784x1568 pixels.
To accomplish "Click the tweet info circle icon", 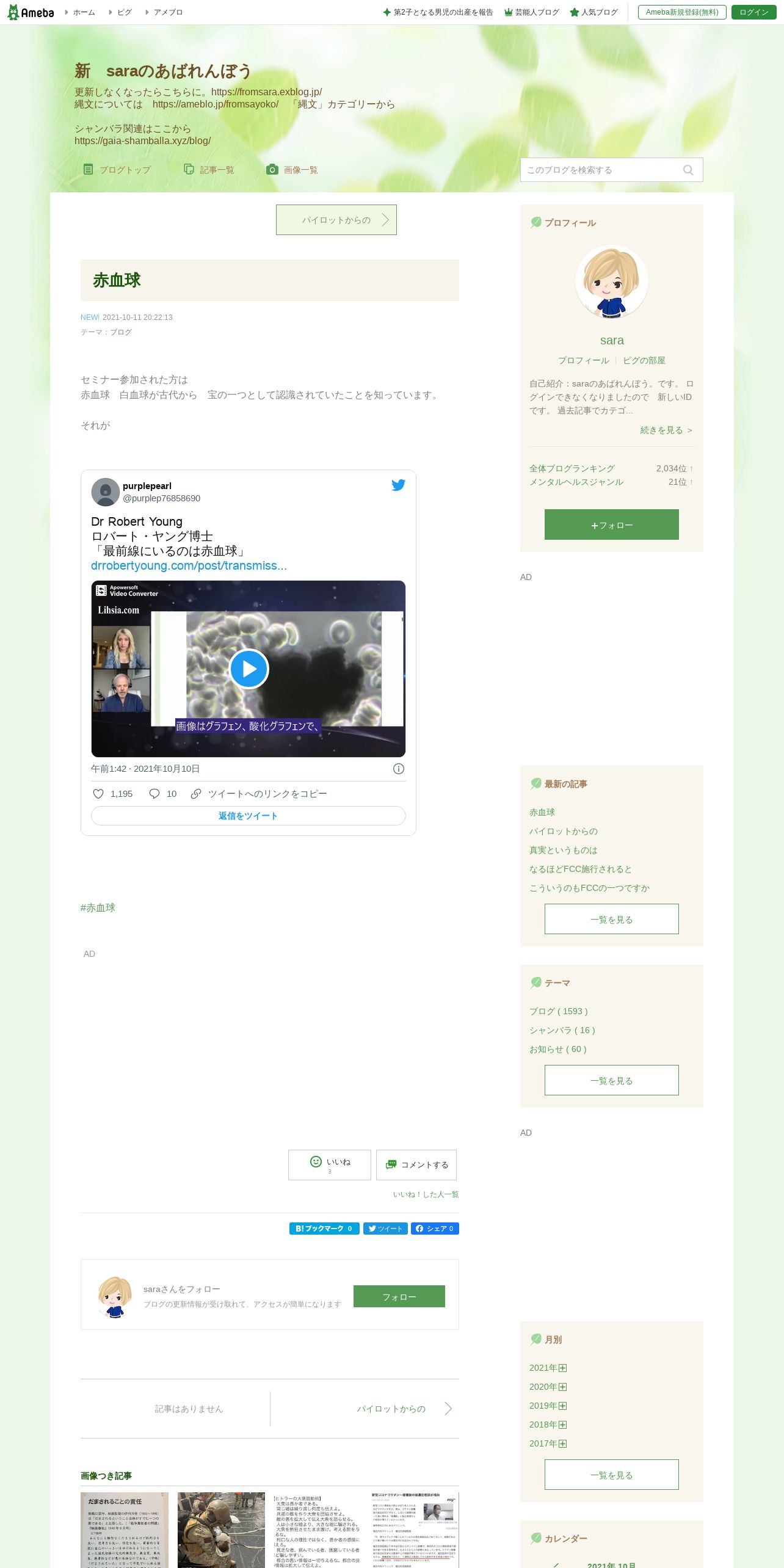I will (x=399, y=769).
